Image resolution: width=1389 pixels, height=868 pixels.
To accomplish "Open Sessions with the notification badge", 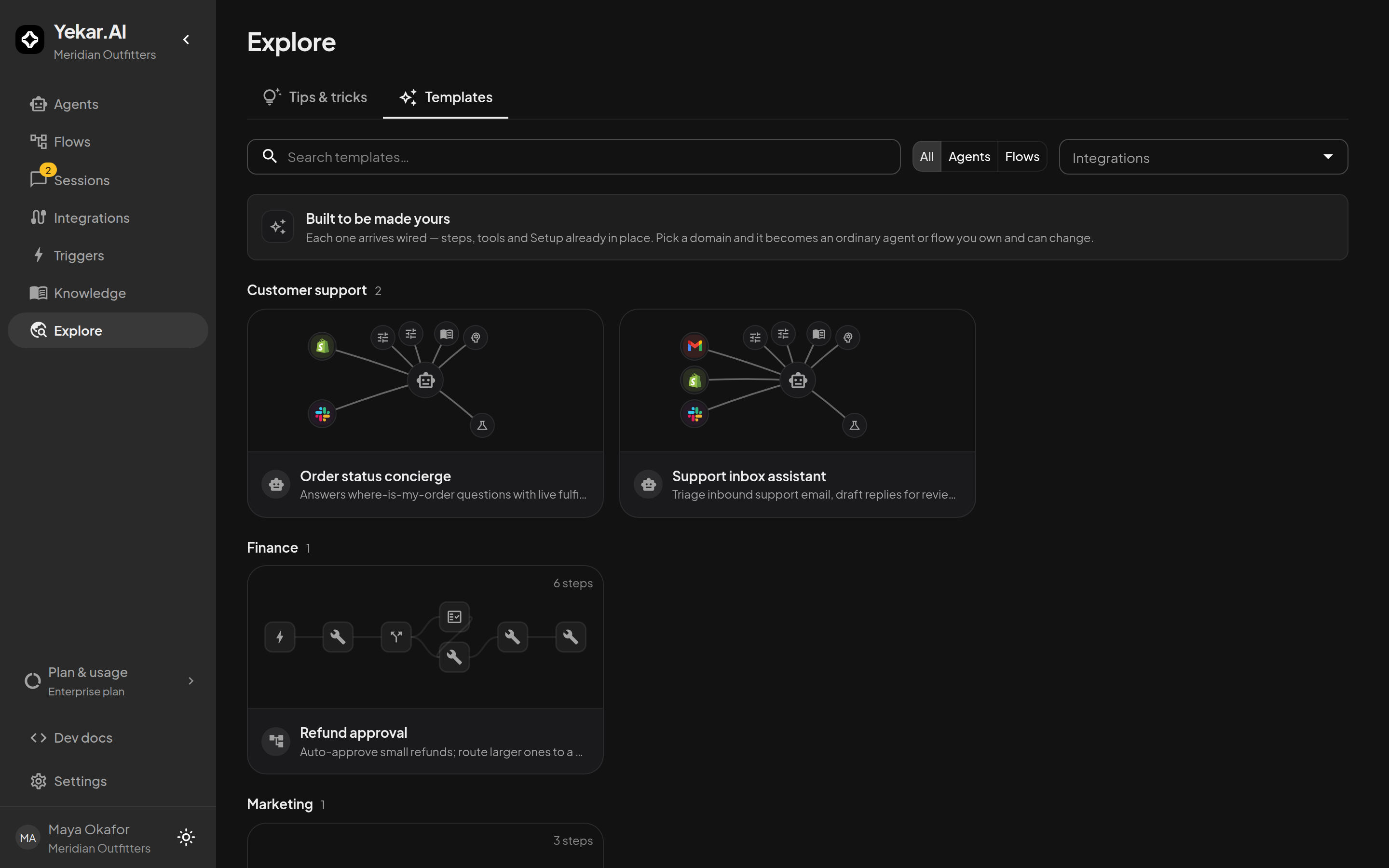I will (108, 180).
